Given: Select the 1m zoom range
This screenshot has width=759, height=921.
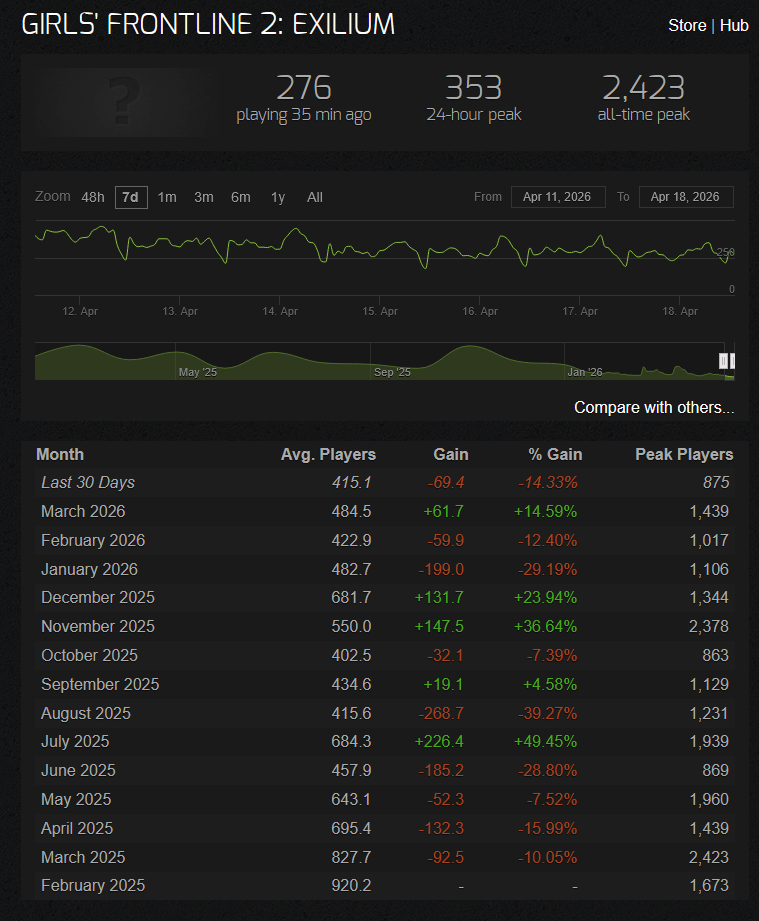Looking at the screenshot, I should coord(167,197).
